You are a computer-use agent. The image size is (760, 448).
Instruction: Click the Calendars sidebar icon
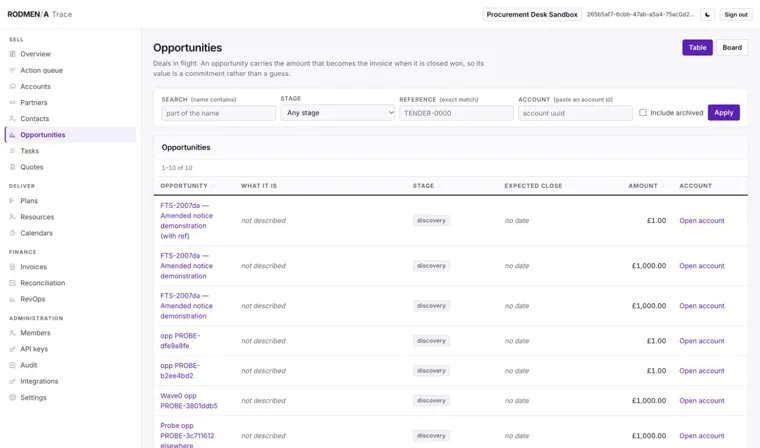13,233
